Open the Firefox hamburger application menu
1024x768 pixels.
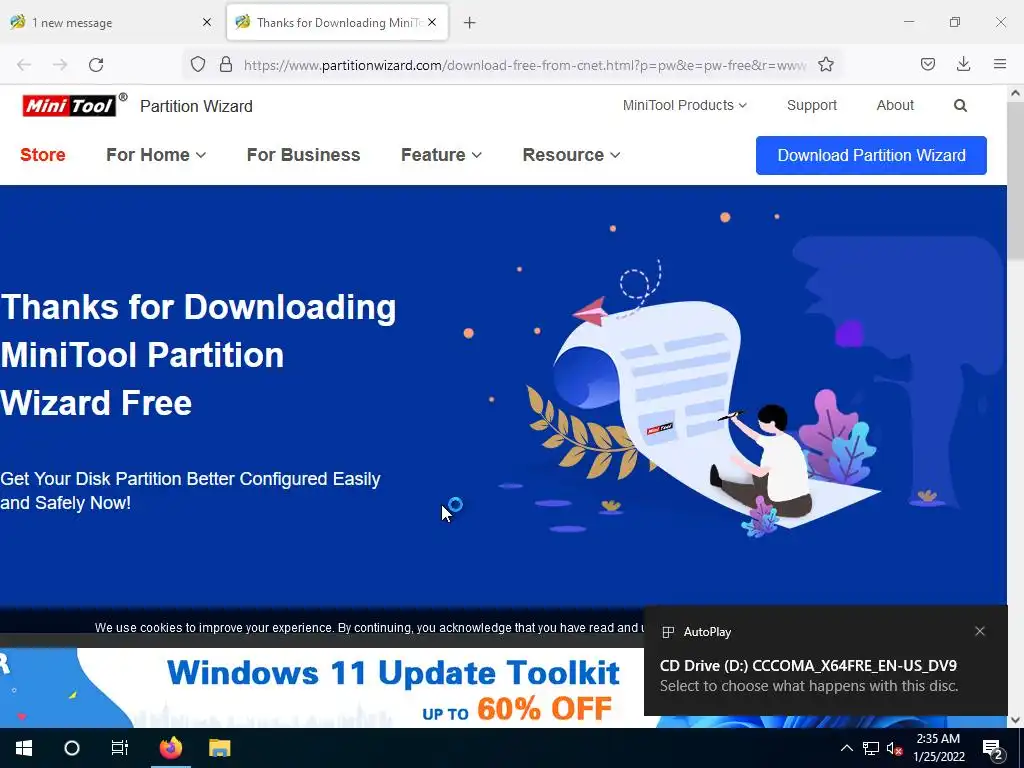(1000, 64)
